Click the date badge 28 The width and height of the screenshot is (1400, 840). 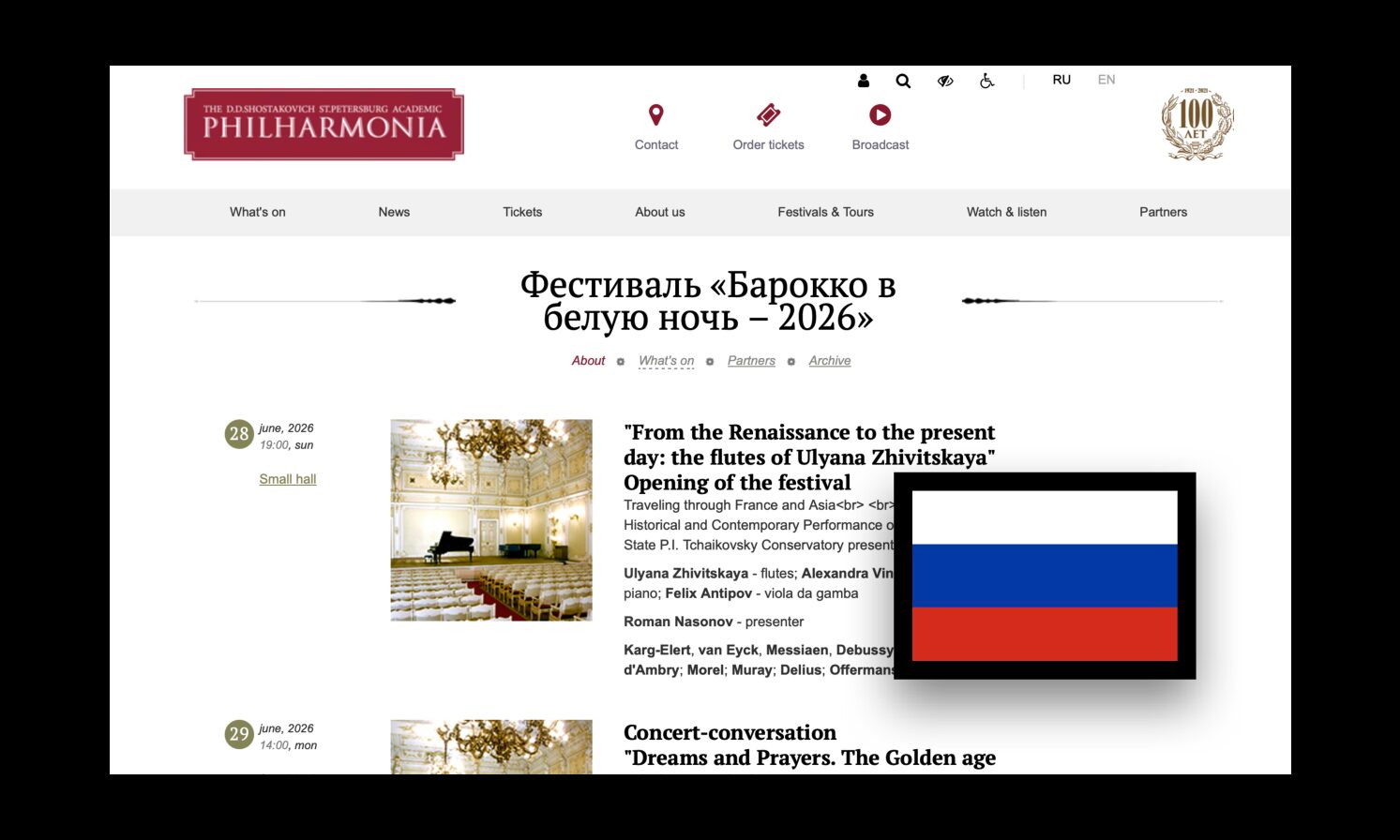coord(239,434)
